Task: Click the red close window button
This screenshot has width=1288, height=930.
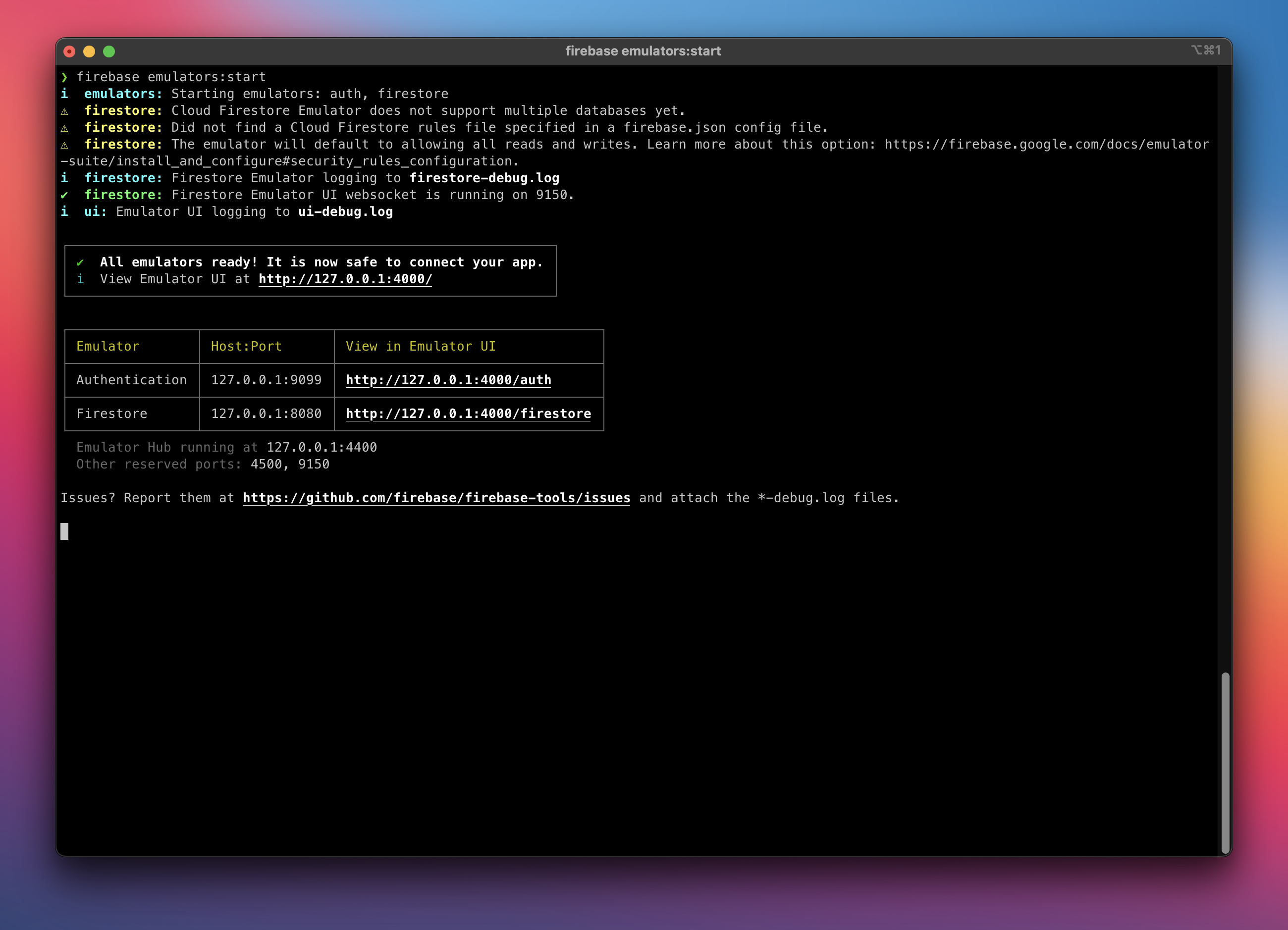Action: click(x=69, y=52)
